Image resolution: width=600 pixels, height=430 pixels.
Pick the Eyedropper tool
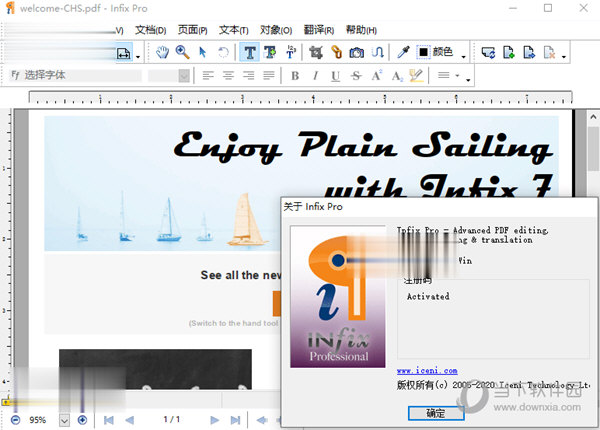point(403,52)
